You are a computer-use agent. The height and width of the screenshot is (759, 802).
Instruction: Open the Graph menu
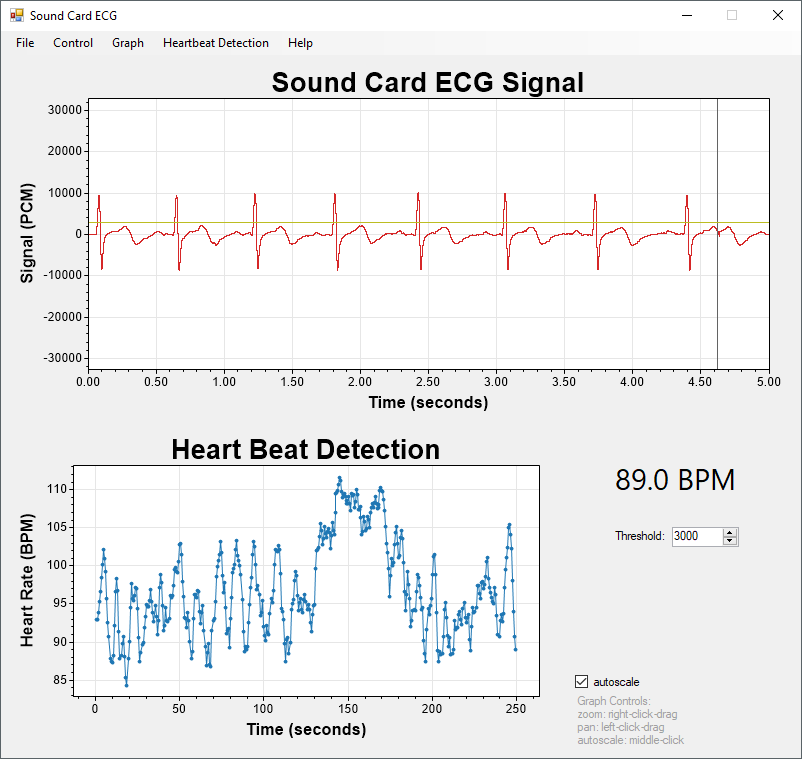click(x=128, y=43)
